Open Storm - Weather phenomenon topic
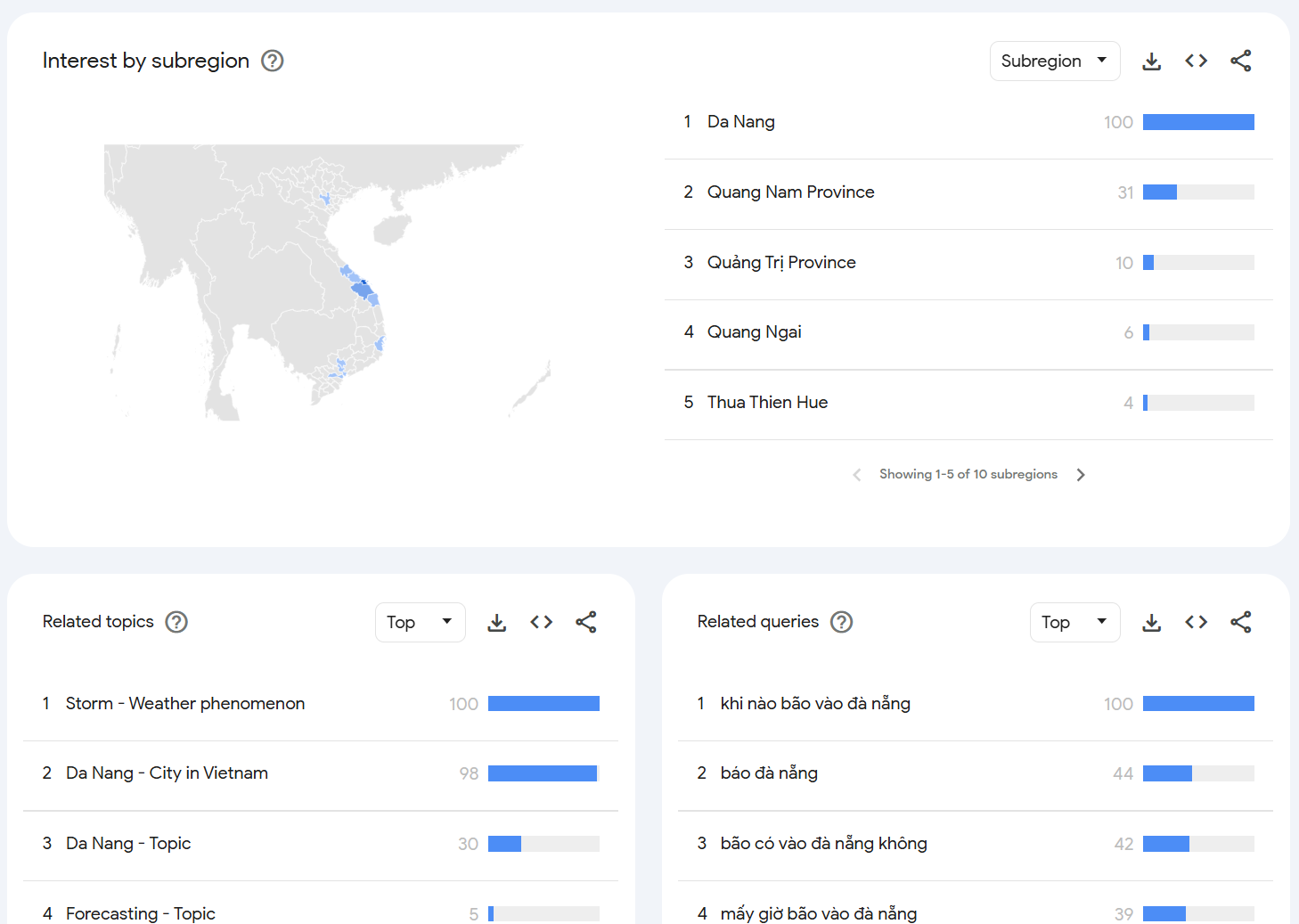The width and height of the screenshot is (1299, 924). pos(185,704)
